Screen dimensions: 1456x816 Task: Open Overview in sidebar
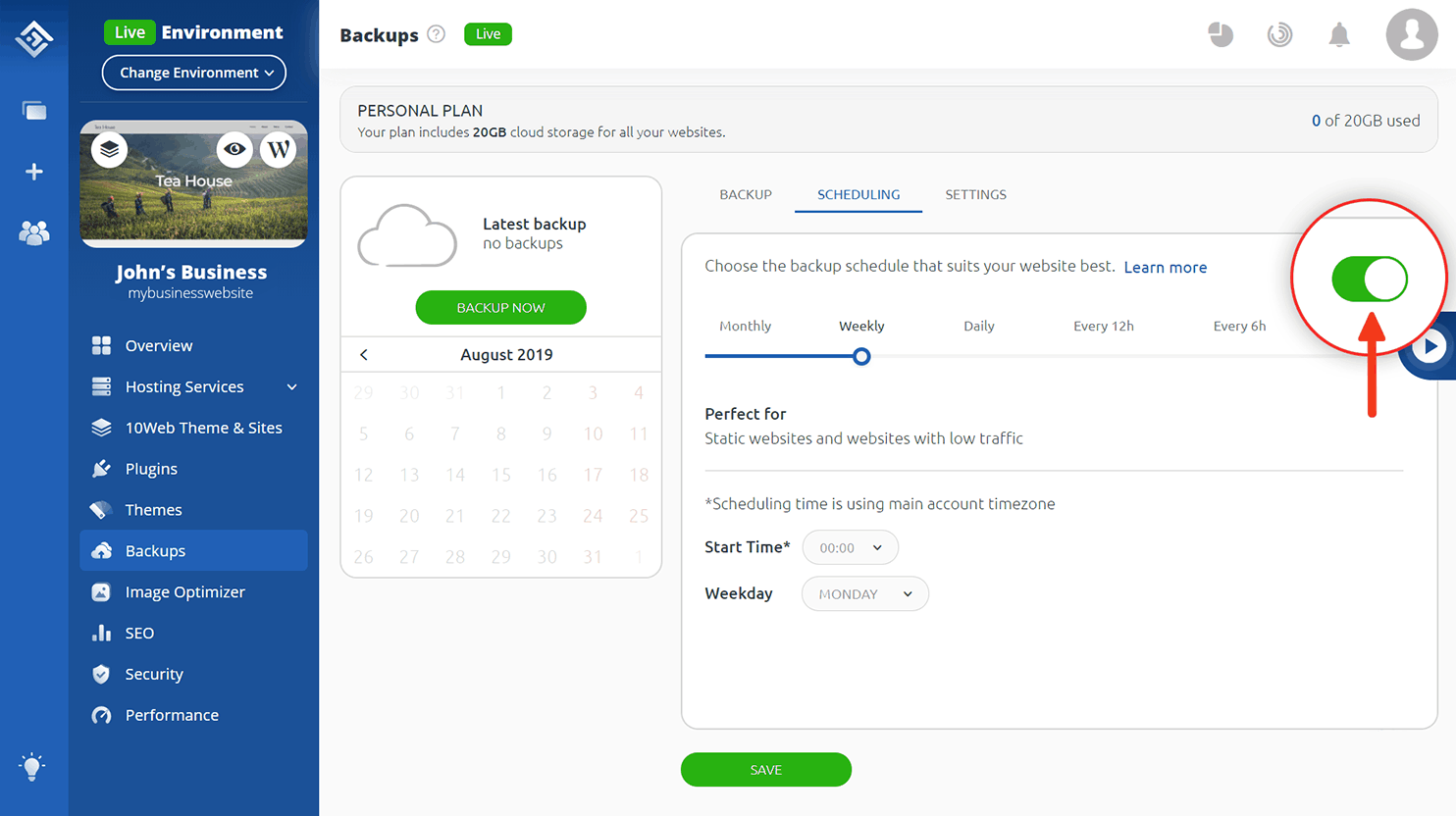[x=194, y=345]
